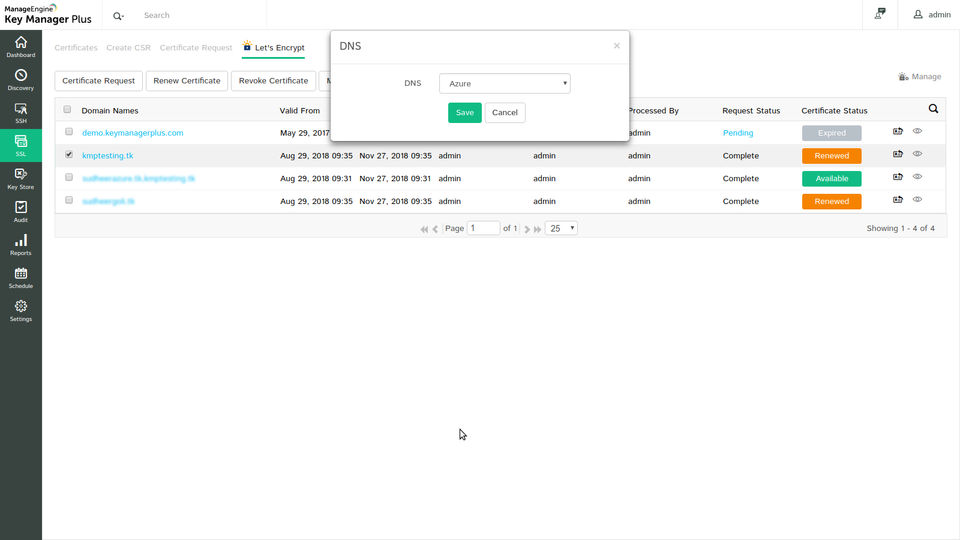This screenshot has height=540, width=960.
Task: Click the Renewed badge in kmptesting.tk row
Action: point(831,156)
